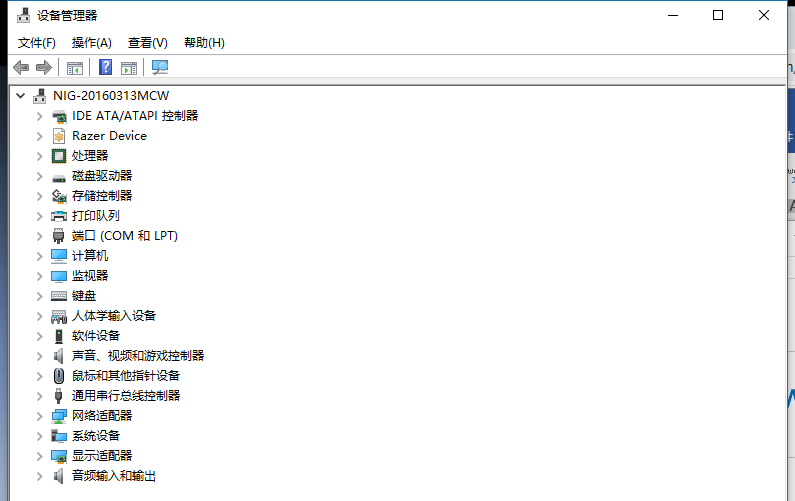This screenshot has width=795, height=501.
Task: Expand the 网络适配器 branch
Action: [x=40, y=416]
